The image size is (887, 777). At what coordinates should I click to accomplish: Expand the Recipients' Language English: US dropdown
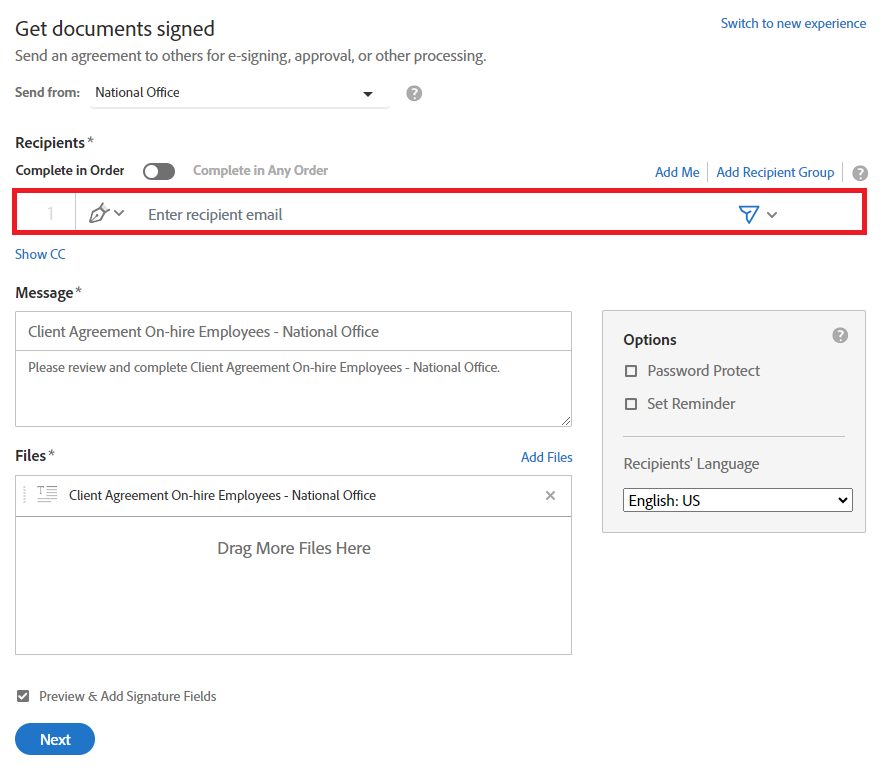pyautogui.click(x=738, y=500)
